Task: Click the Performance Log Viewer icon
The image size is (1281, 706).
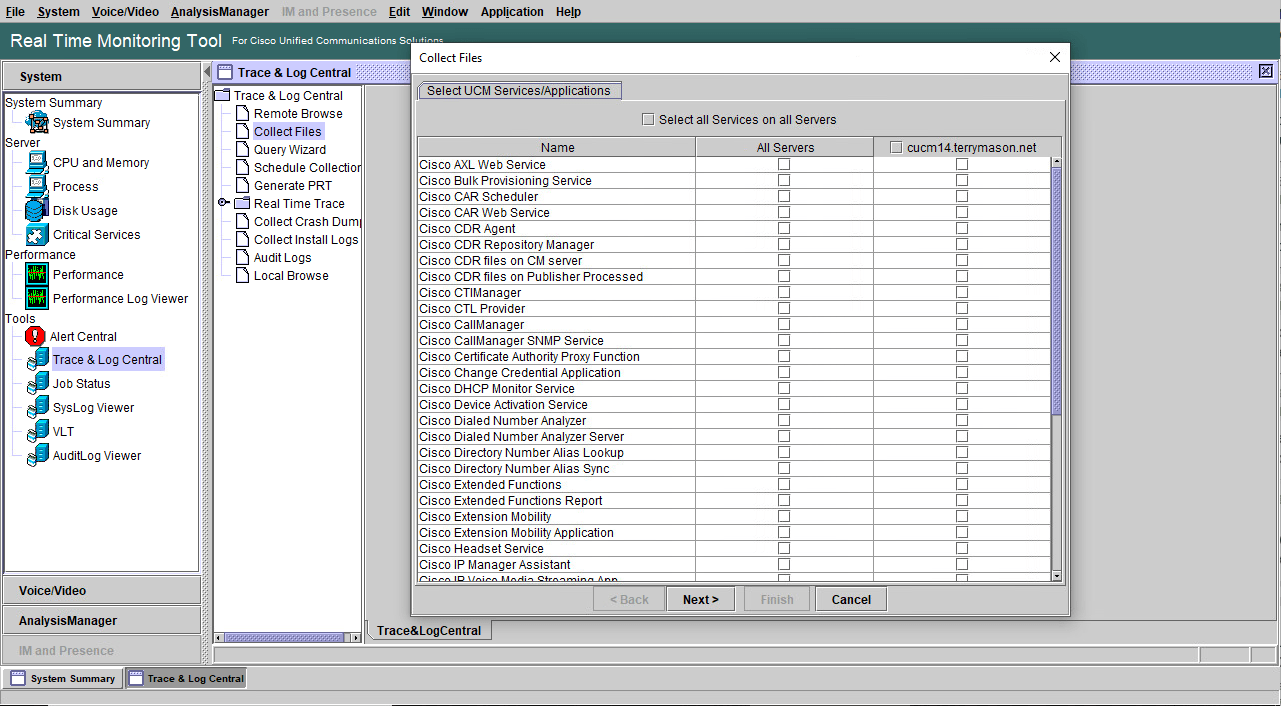Action: pyautogui.click(x=38, y=299)
